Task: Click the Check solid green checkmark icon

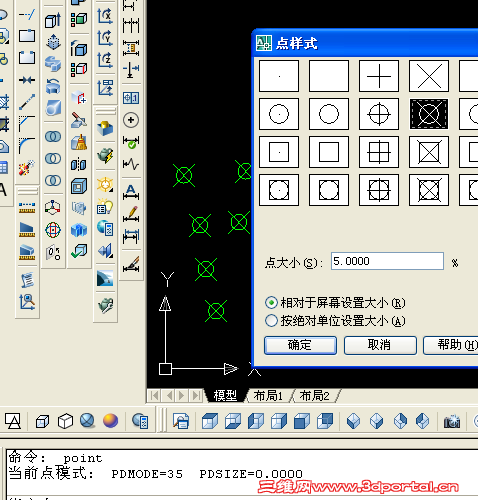Action: tap(79, 251)
